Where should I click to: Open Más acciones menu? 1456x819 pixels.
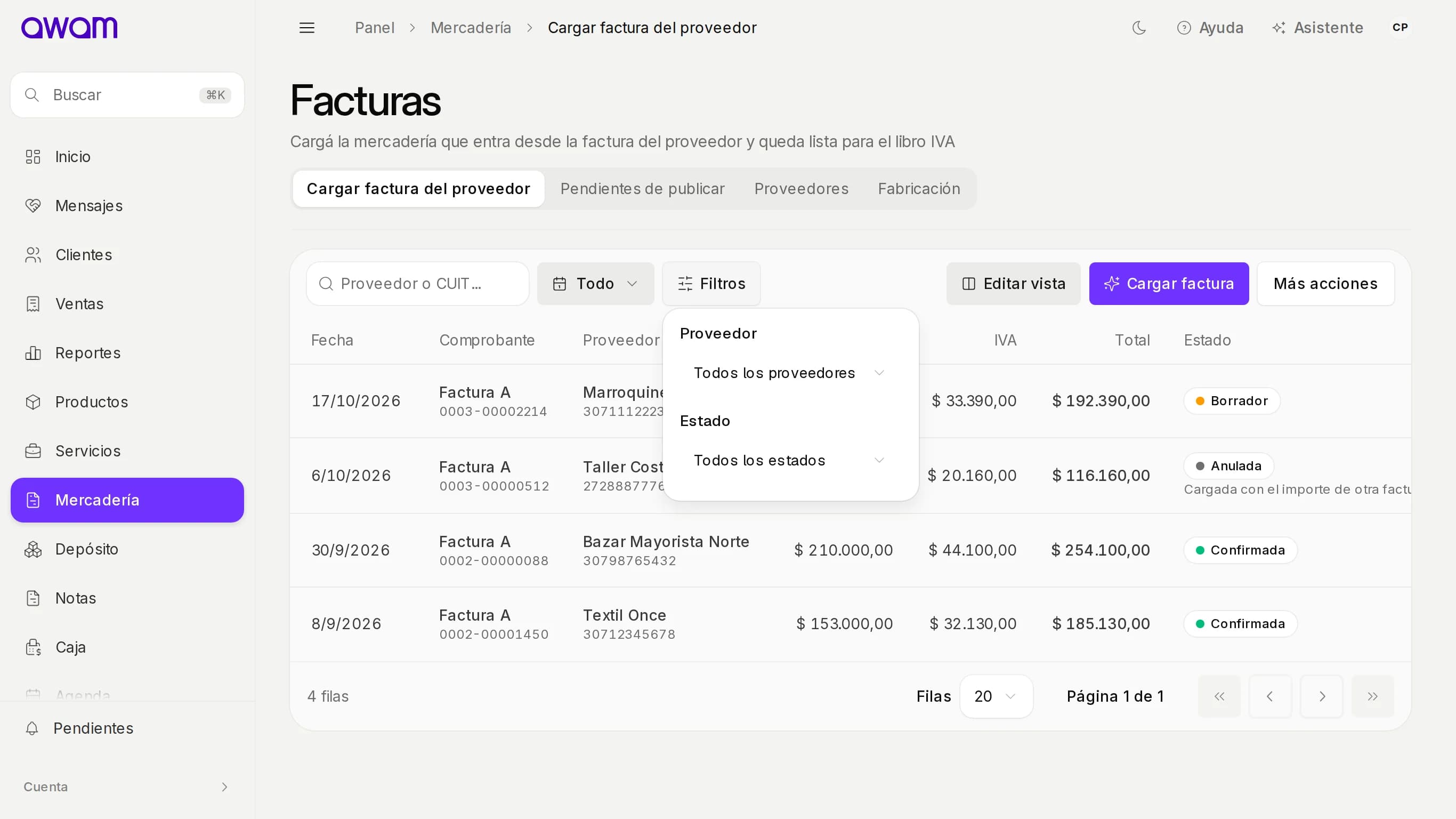1325,283
